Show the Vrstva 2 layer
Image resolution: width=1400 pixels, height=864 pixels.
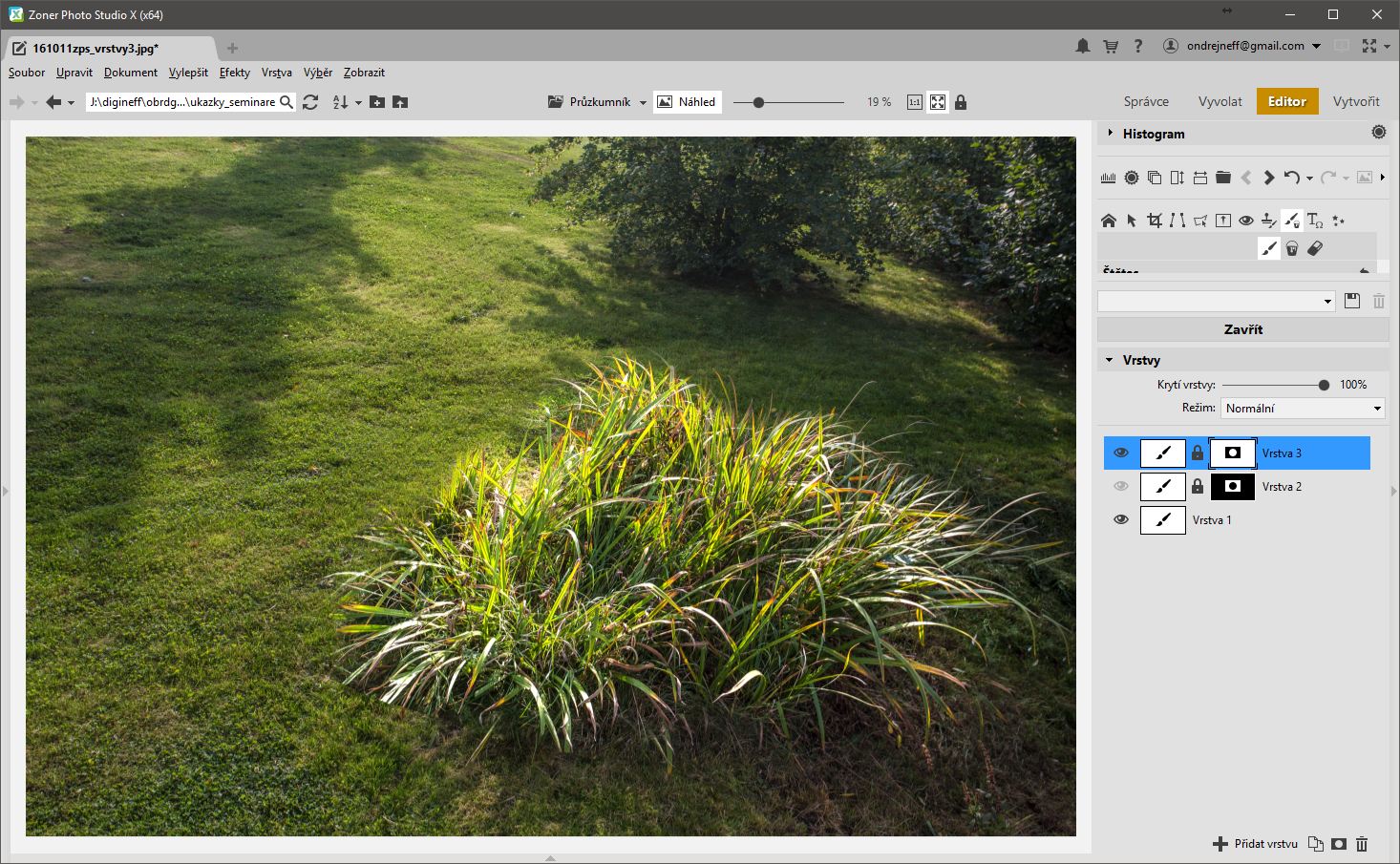pyautogui.click(x=1121, y=487)
